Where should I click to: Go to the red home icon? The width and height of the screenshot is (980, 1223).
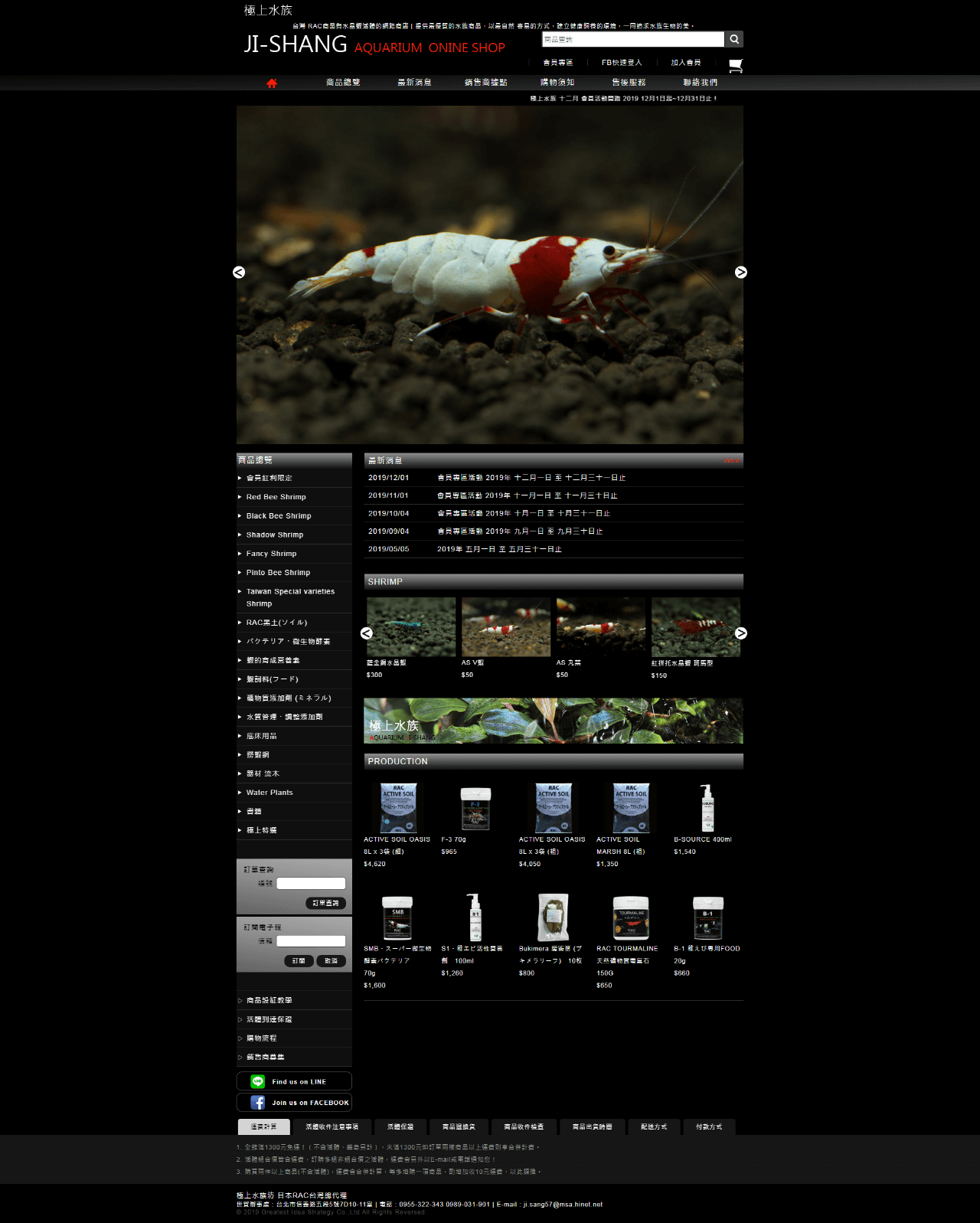tap(272, 83)
